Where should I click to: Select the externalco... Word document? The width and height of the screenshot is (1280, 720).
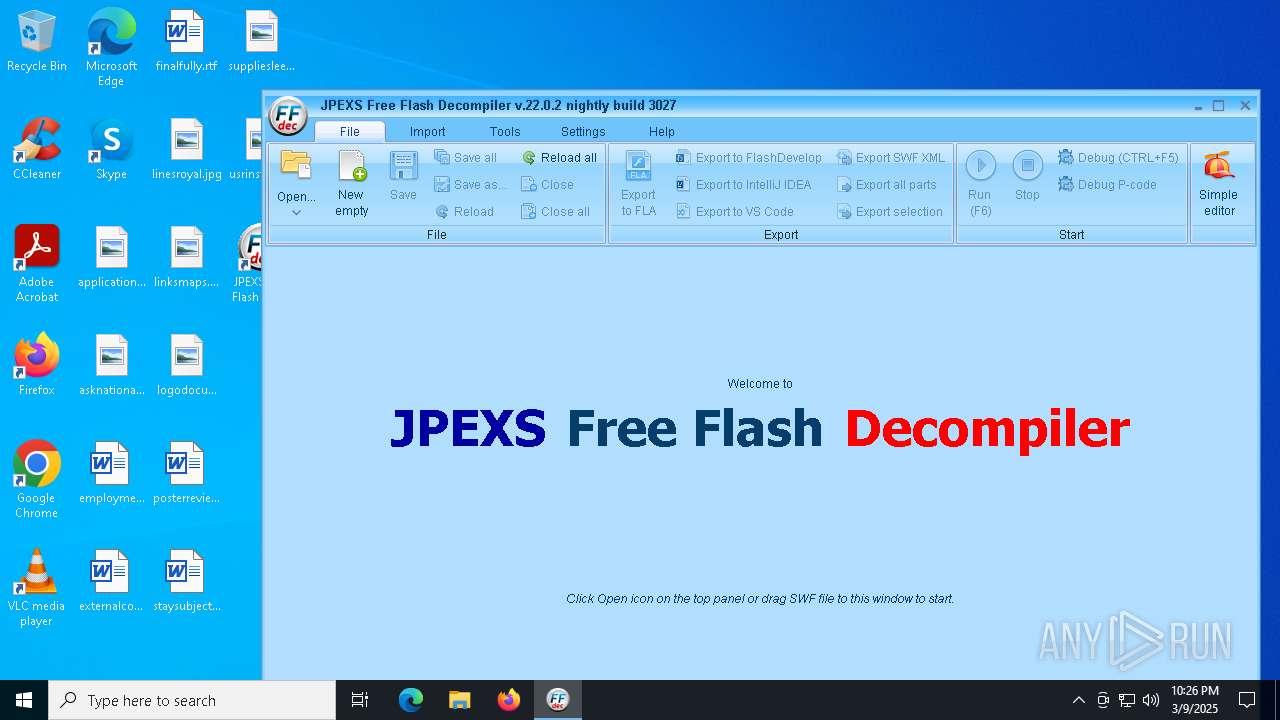click(111, 581)
